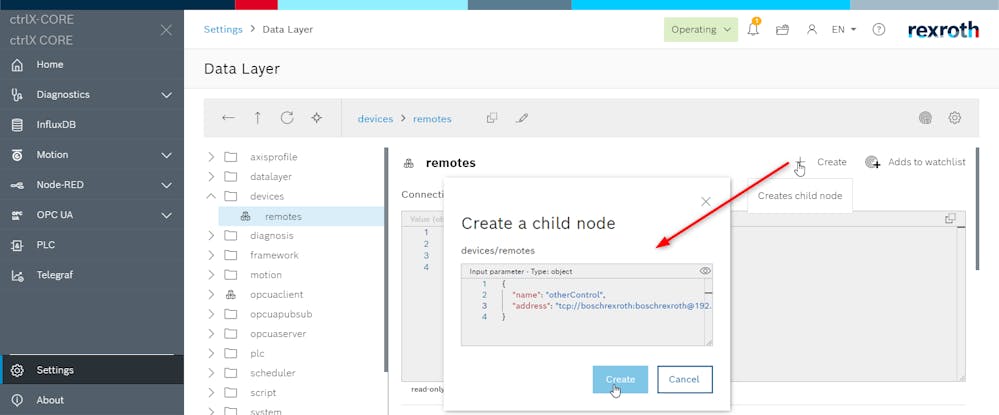Viewport: 999px width, 415px height.
Task: Open Data Layer settings gear icon
Action: click(954, 118)
